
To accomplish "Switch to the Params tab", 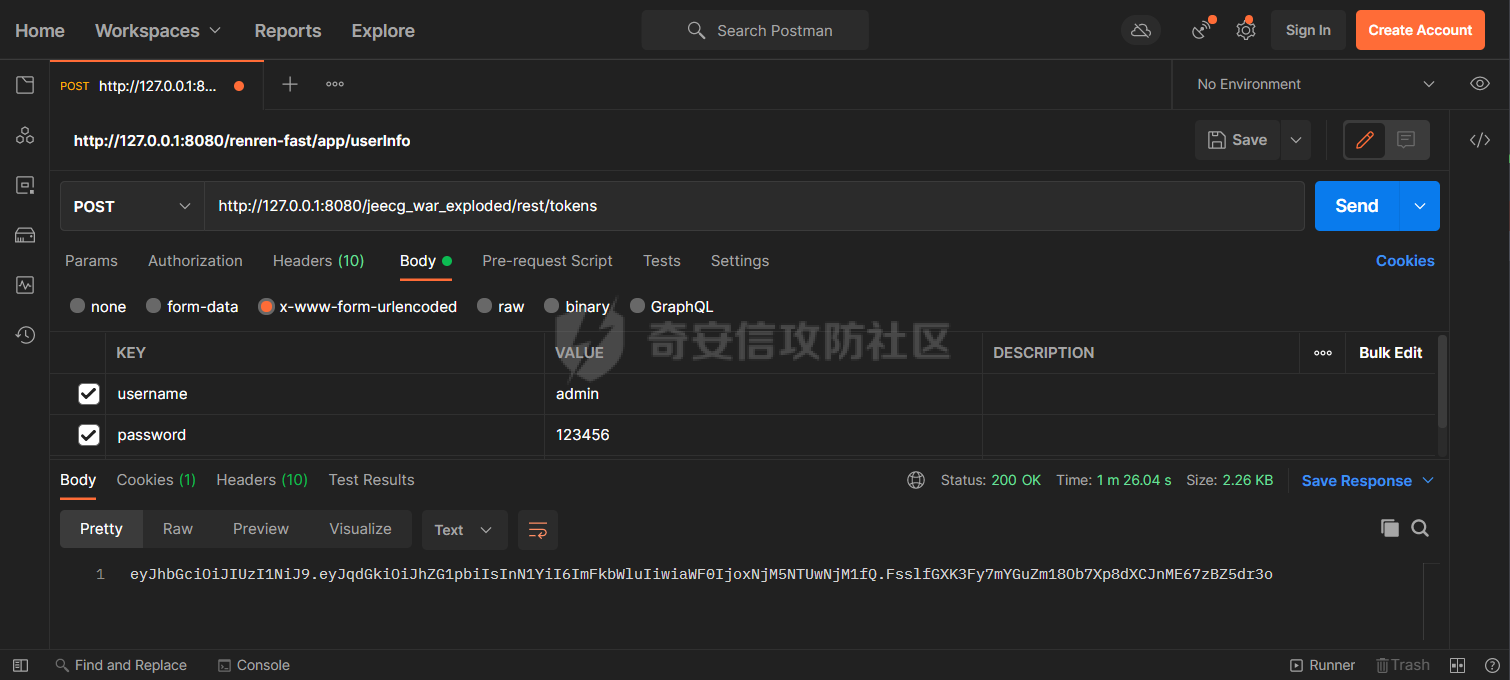I will coord(91,261).
